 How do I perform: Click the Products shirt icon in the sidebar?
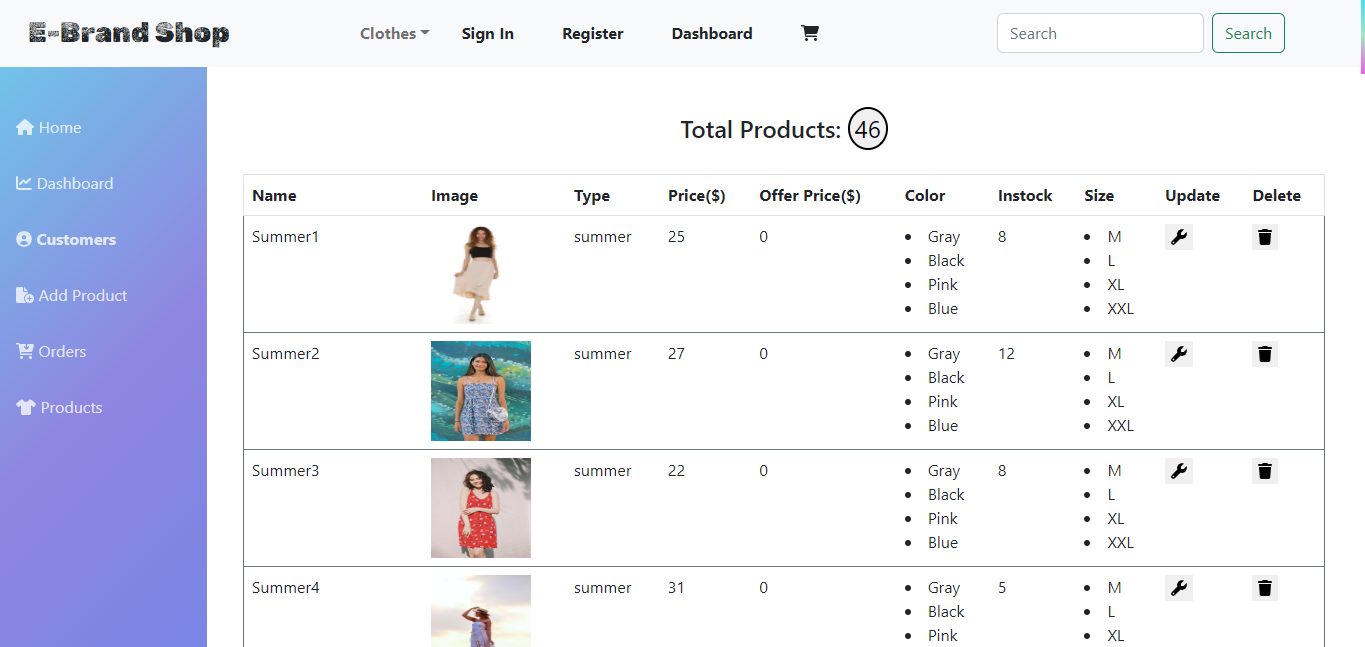23,407
